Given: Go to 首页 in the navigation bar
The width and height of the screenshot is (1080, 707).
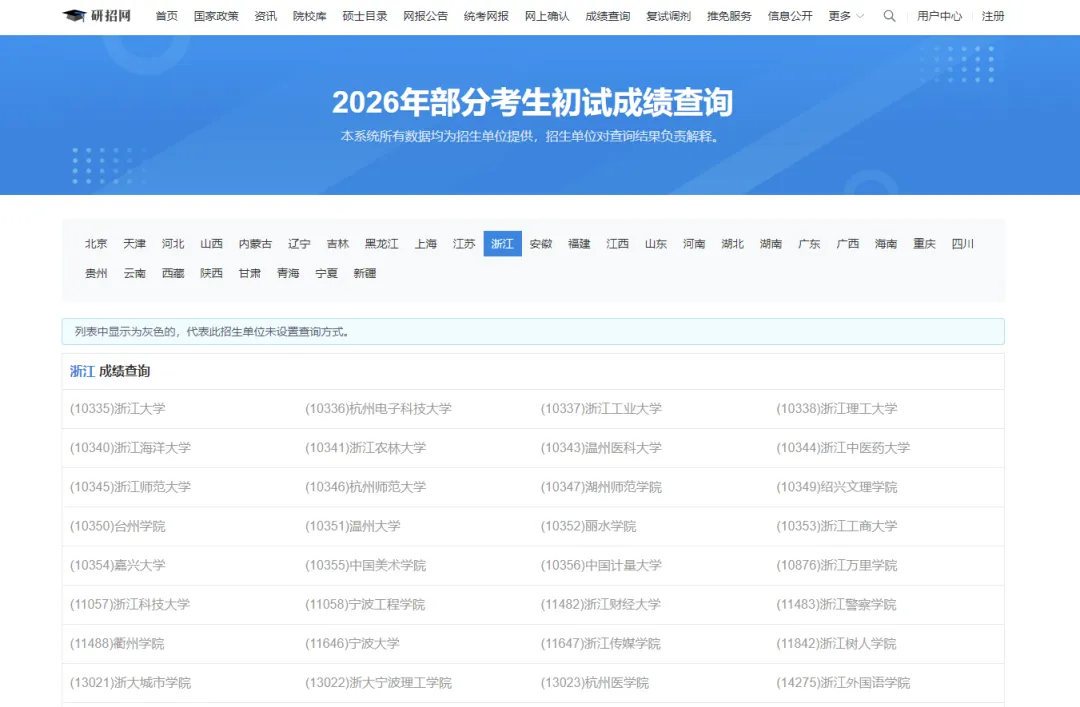Looking at the screenshot, I should coord(166,16).
